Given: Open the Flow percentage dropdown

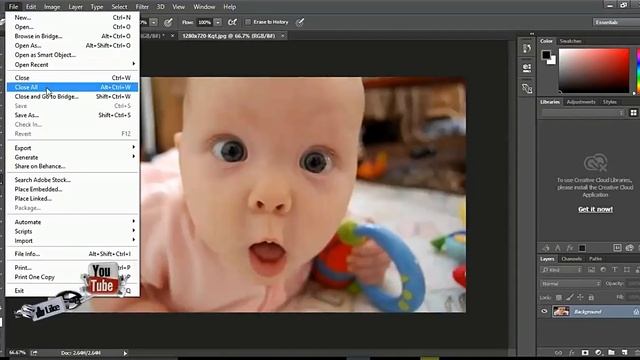Looking at the screenshot, I should [x=218, y=22].
